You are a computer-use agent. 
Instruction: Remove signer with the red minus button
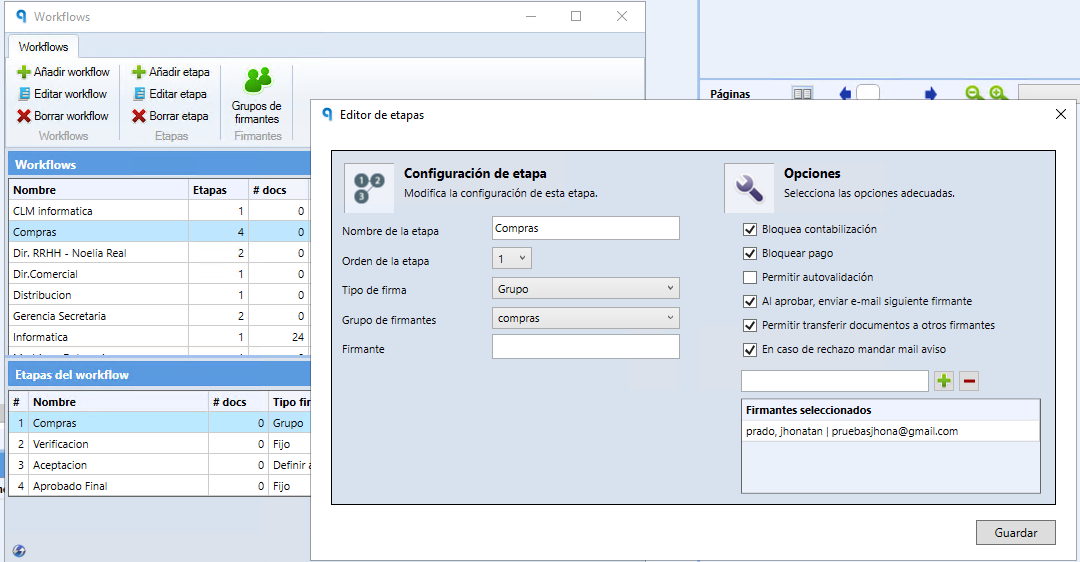(x=969, y=381)
